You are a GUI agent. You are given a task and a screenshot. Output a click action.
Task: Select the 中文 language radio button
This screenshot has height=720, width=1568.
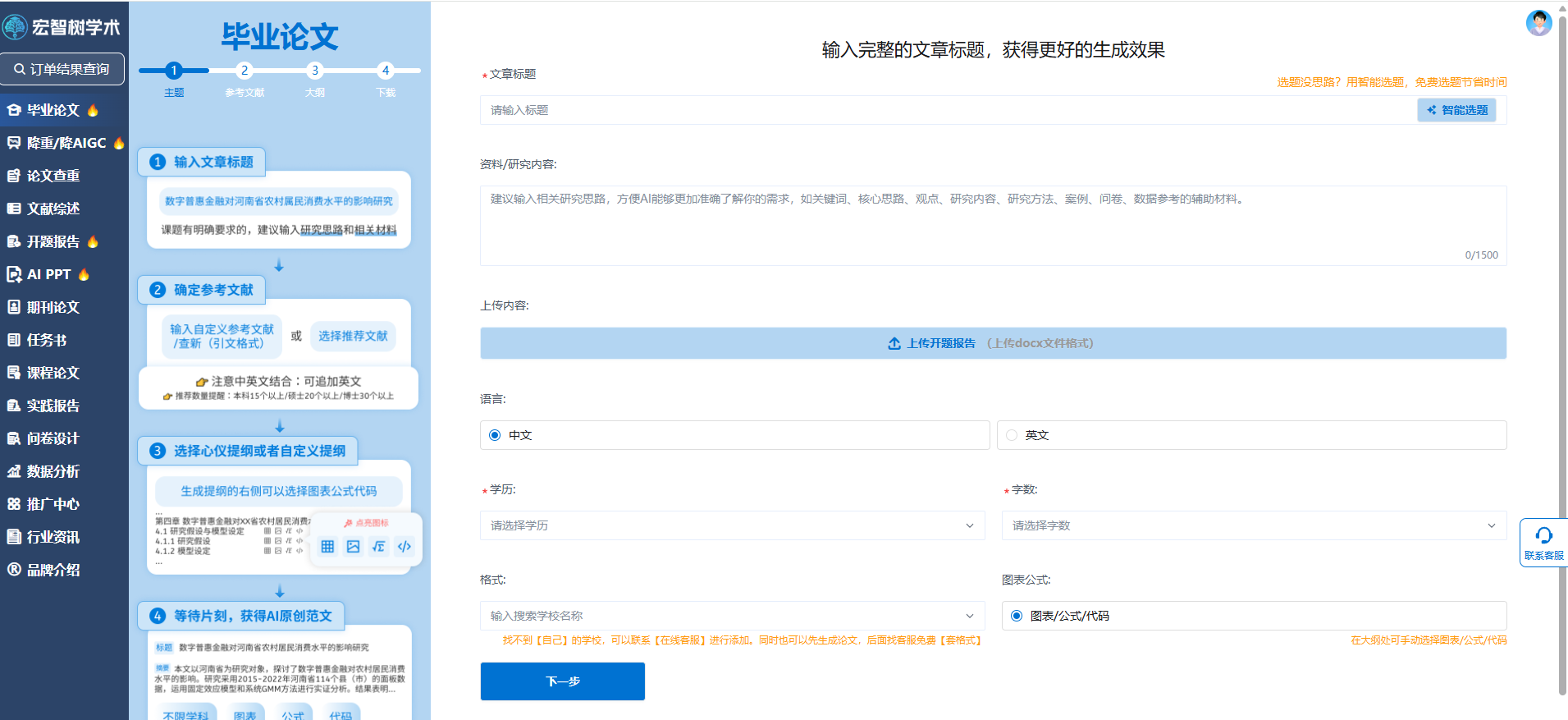[495, 435]
